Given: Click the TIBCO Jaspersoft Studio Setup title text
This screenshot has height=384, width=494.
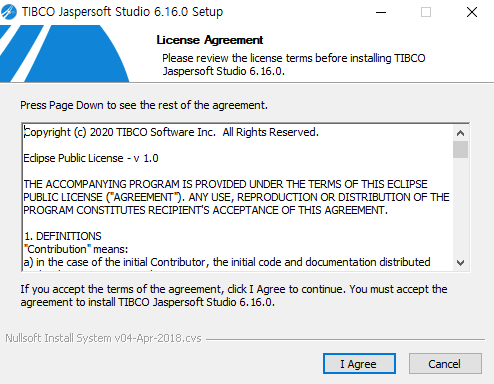Looking at the screenshot, I should pyautogui.click(x=122, y=12).
